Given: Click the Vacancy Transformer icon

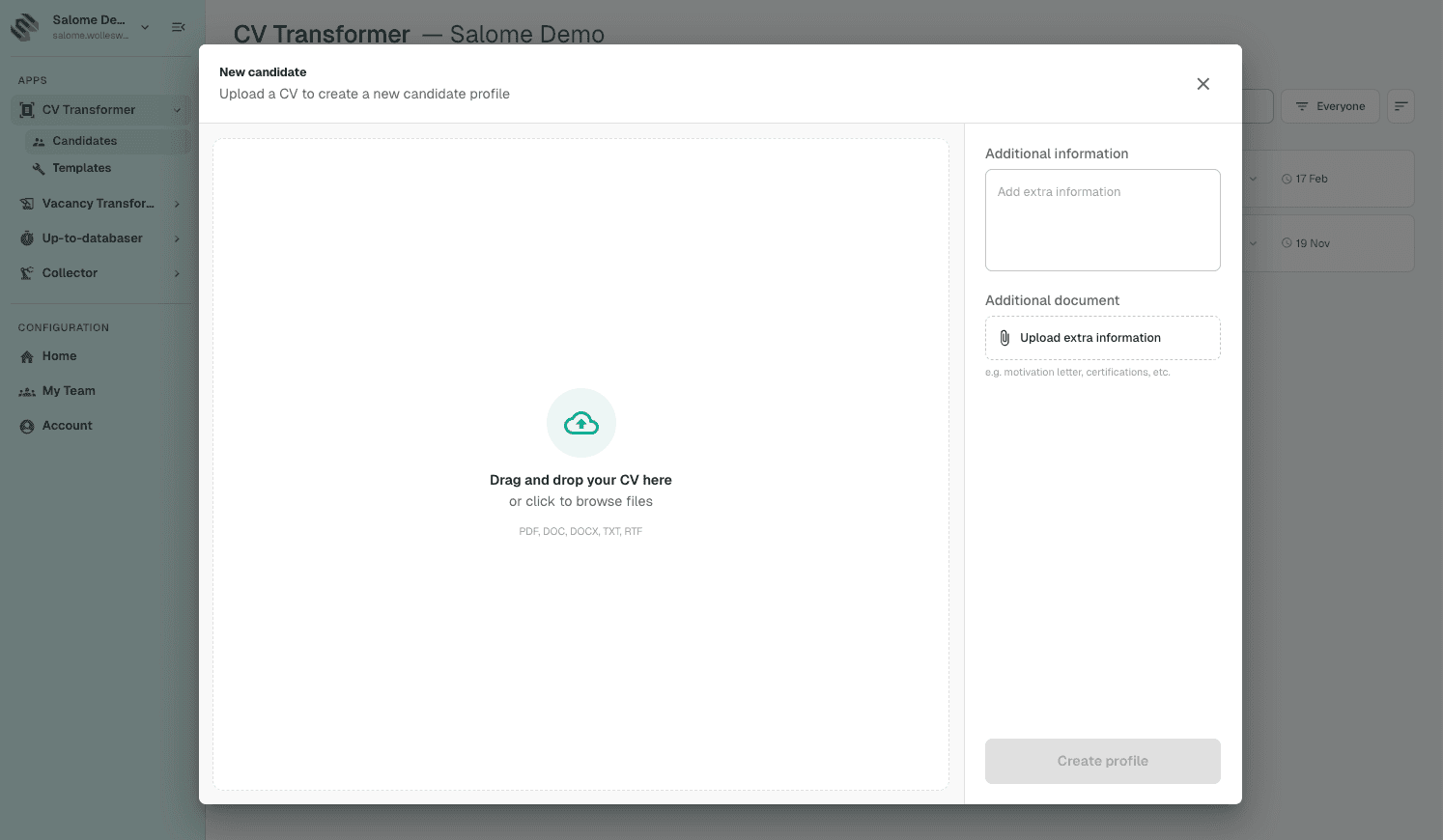Looking at the screenshot, I should tap(27, 204).
